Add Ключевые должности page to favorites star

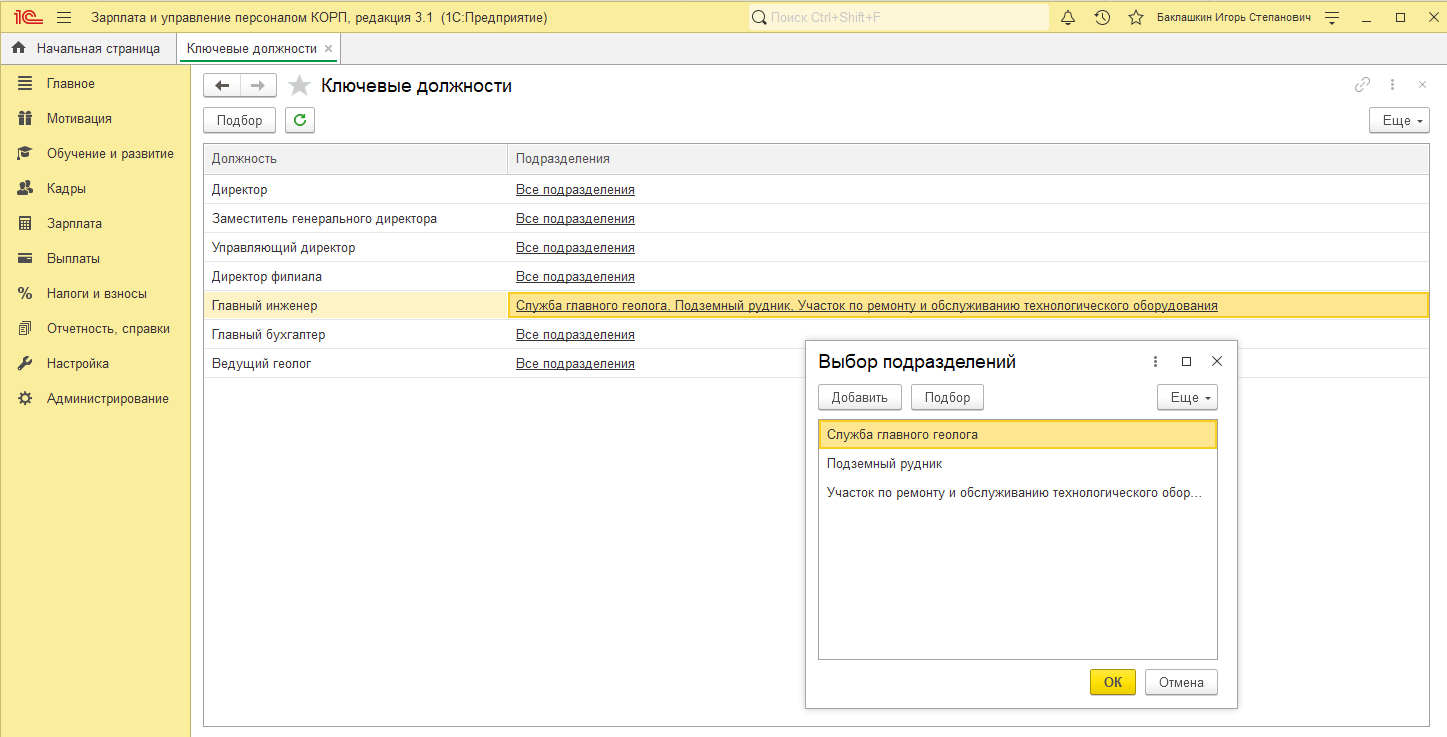point(299,86)
